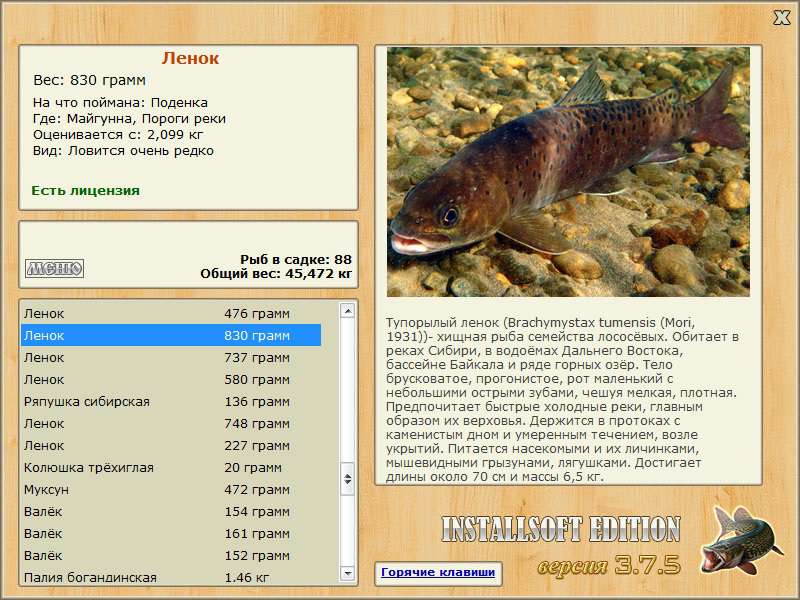The height and width of the screenshot is (600, 800).
Task: Click the fish list scrollbar thumb
Action: [x=347, y=479]
